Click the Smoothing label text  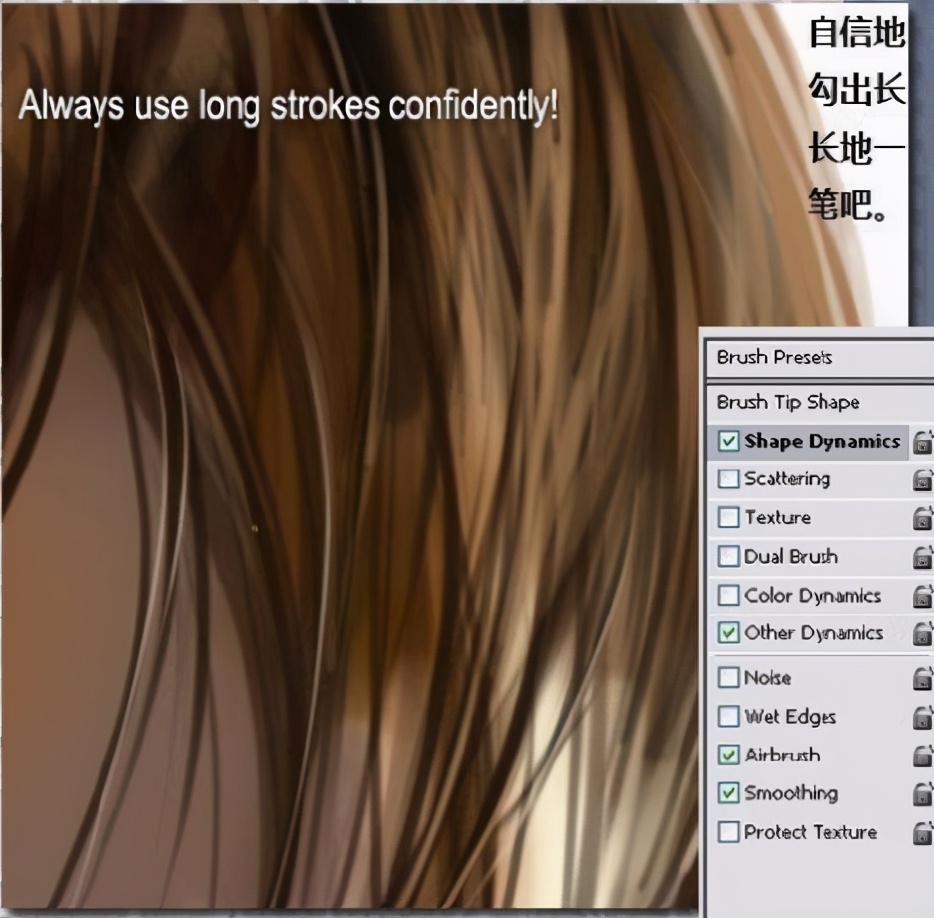pyautogui.click(x=791, y=793)
